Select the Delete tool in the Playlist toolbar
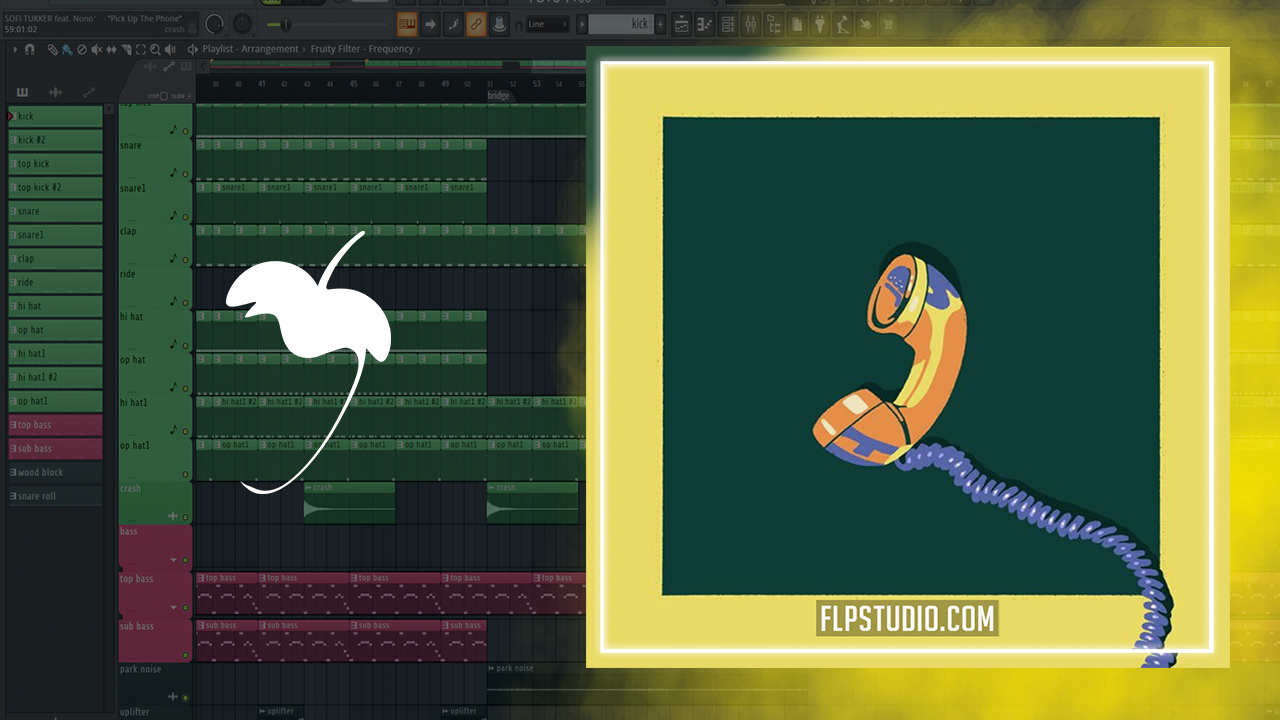 81,49
